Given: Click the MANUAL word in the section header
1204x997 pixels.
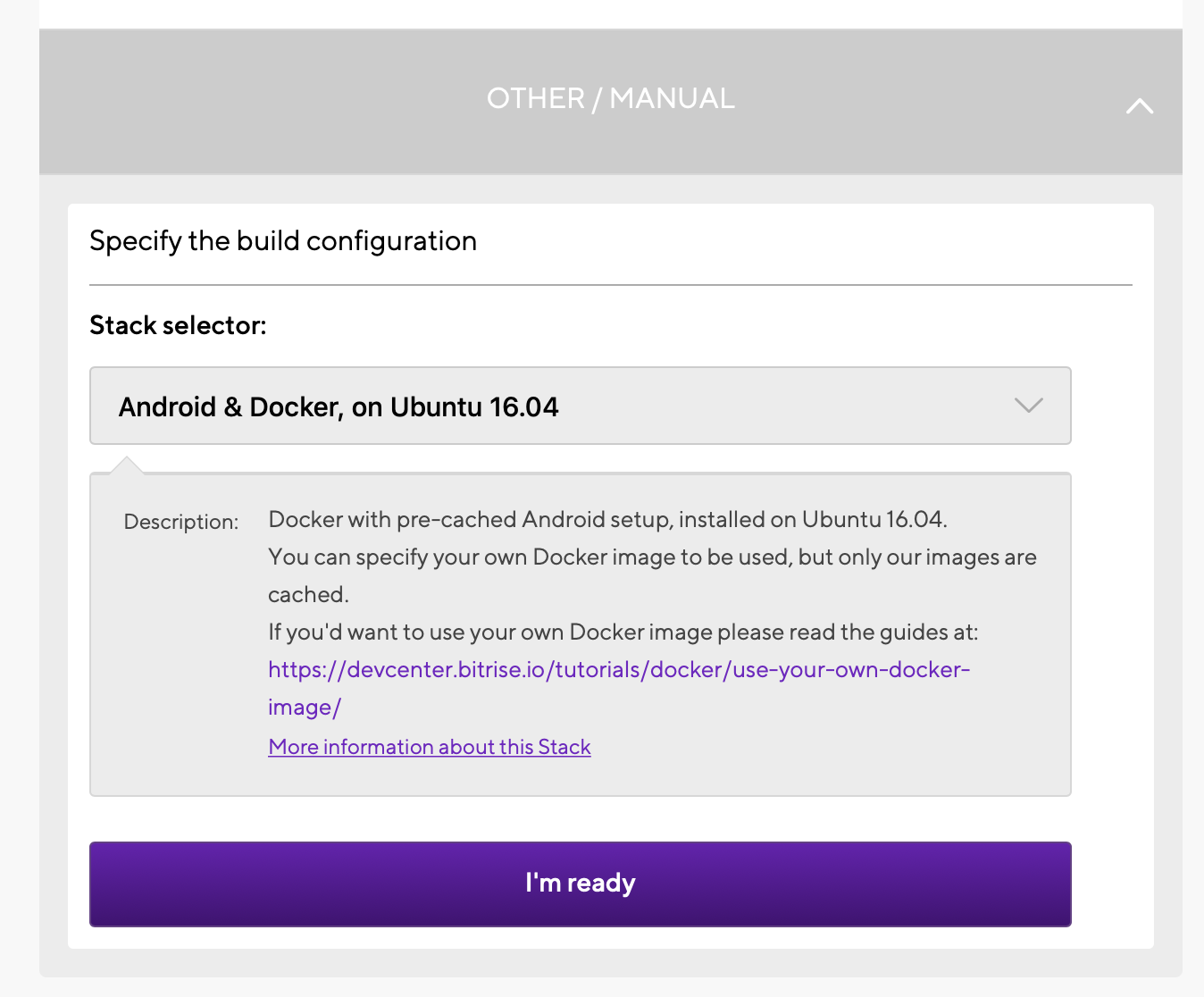Looking at the screenshot, I should point(672,98).
